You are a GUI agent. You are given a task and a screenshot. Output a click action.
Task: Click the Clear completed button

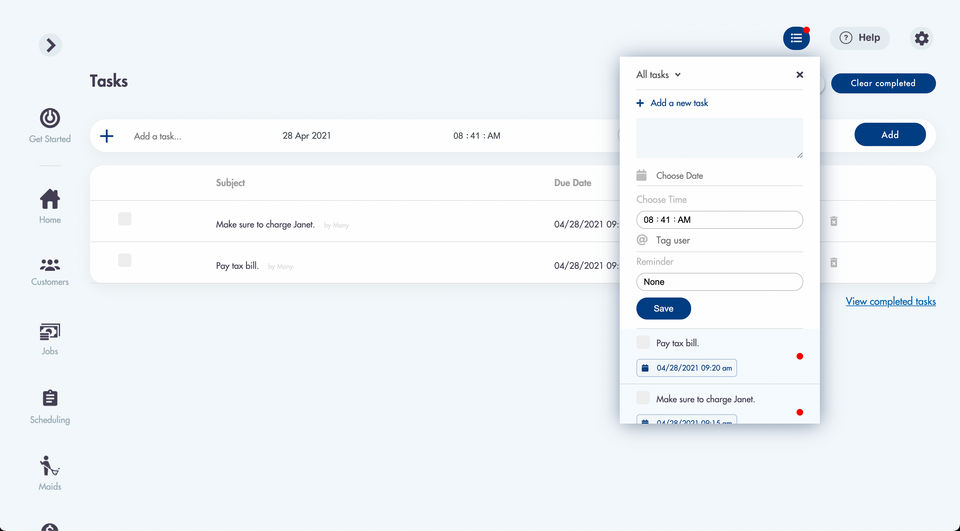pos(883,83)
